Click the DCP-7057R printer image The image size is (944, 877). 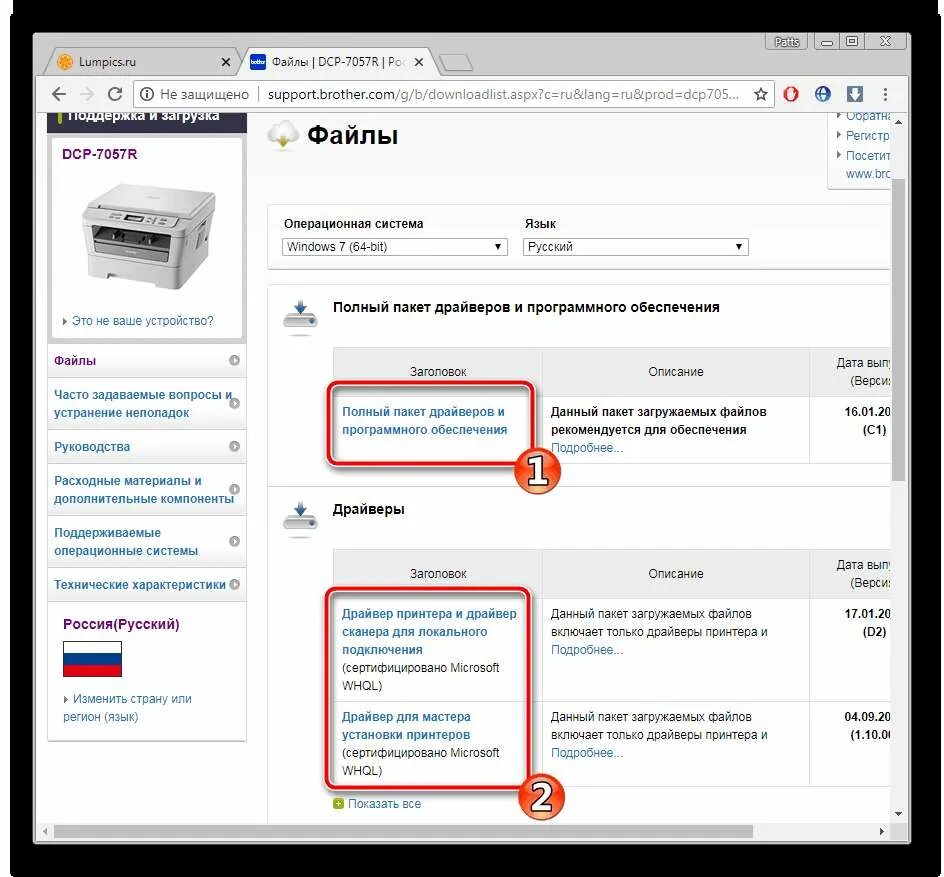pos(148,236)
